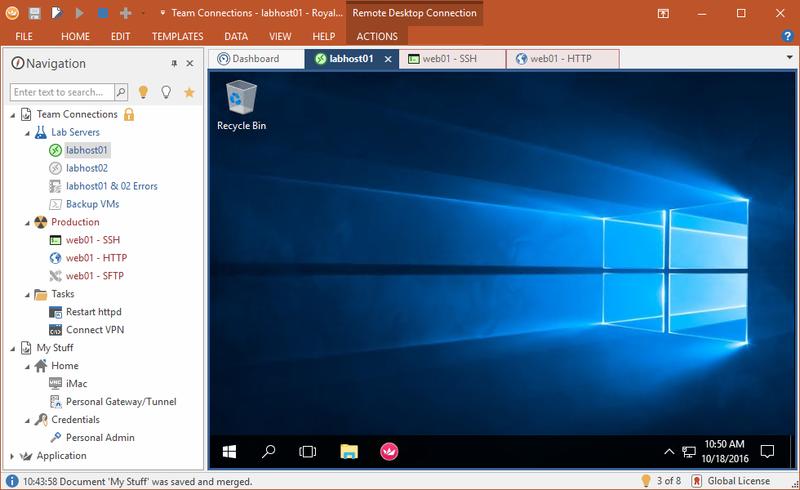This screenshot has width=800, height=490.
Task: Open the TEMPLATES ribbon tab
Action: pyautogui.click(x=177, y=36)
